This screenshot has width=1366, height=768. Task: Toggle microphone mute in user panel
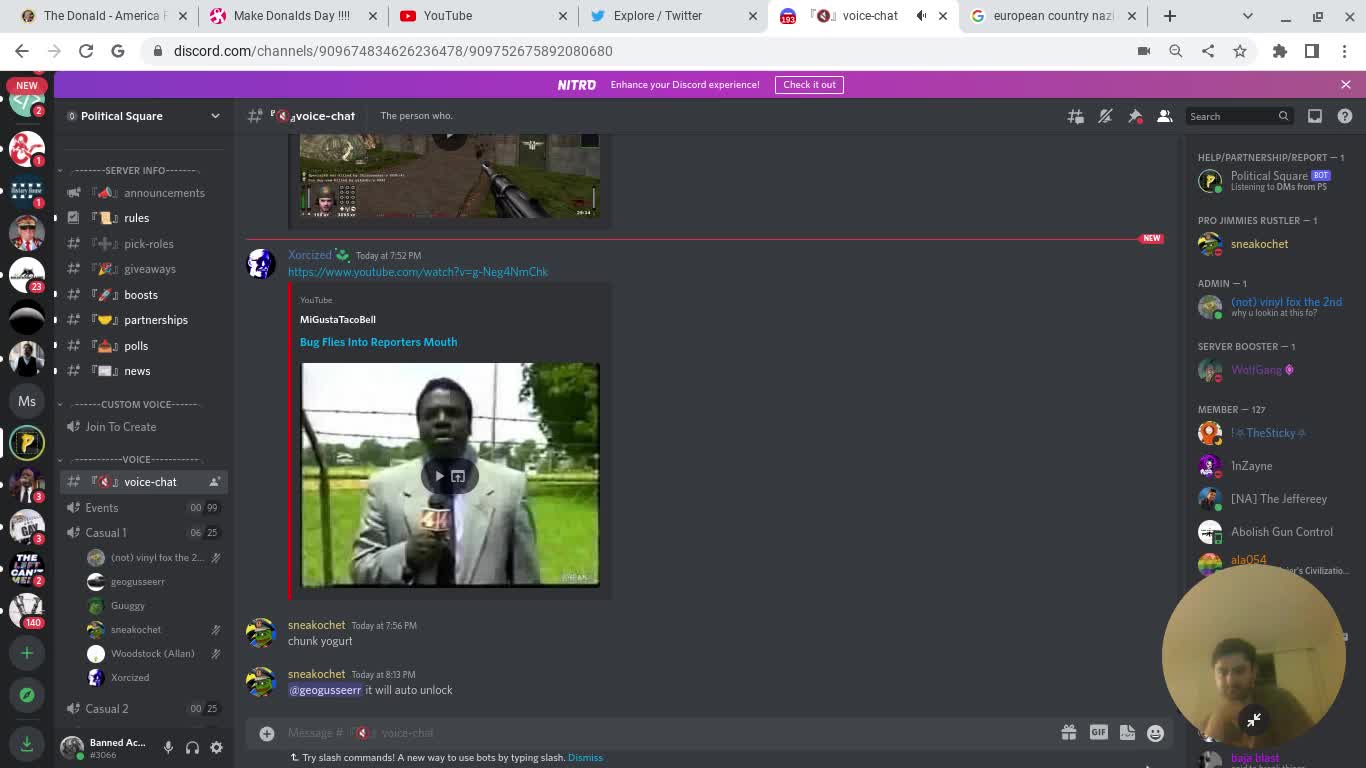coord(168,747)
